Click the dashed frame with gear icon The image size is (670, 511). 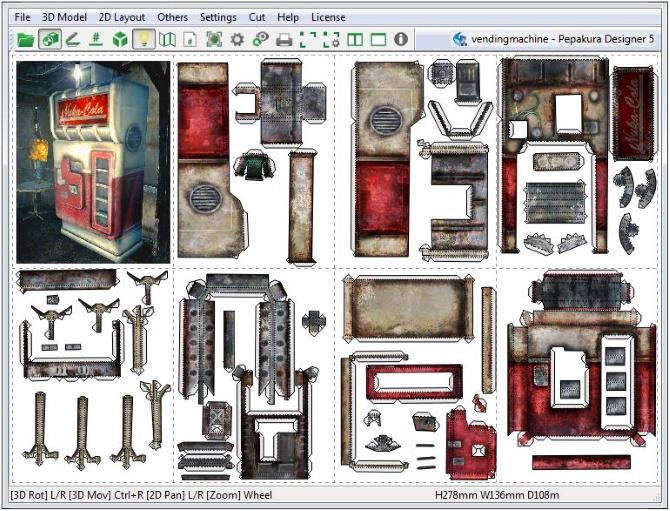[331, 39]
